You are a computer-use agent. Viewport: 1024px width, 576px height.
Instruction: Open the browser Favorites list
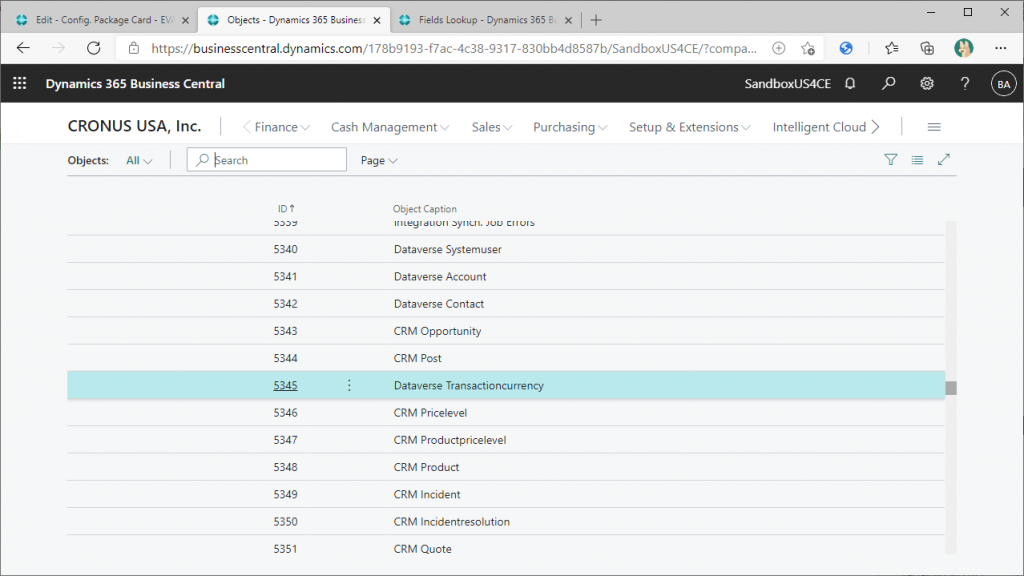(891, 48)
